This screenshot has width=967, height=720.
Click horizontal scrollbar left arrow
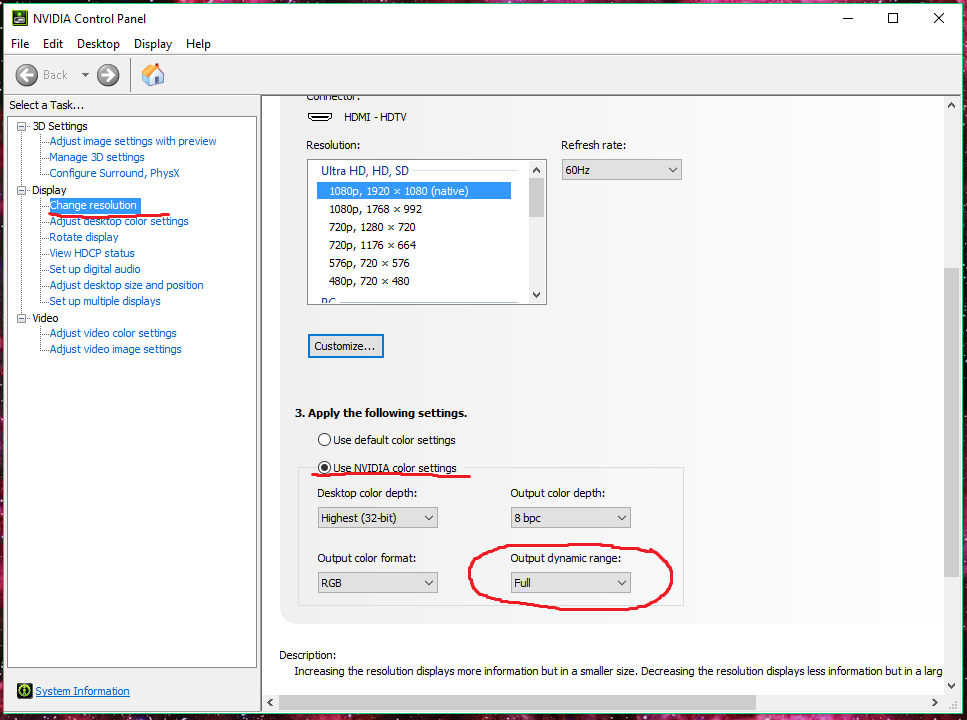[270, 702]
